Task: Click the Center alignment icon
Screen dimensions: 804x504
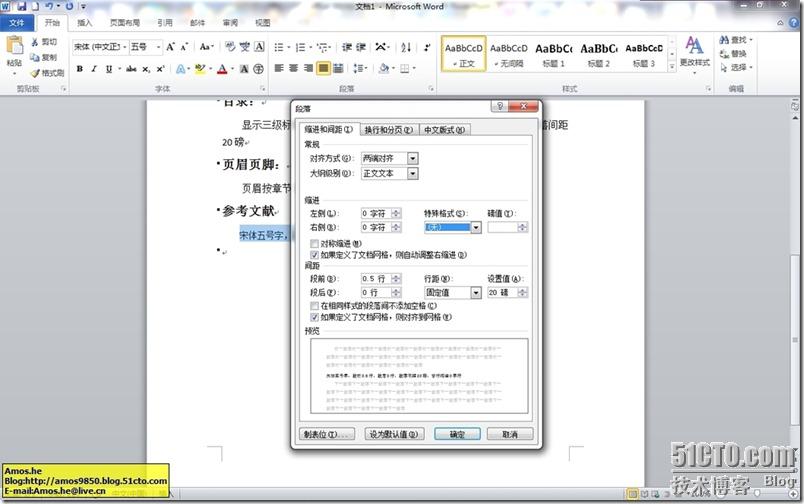Action: click(x=294, y=68)
